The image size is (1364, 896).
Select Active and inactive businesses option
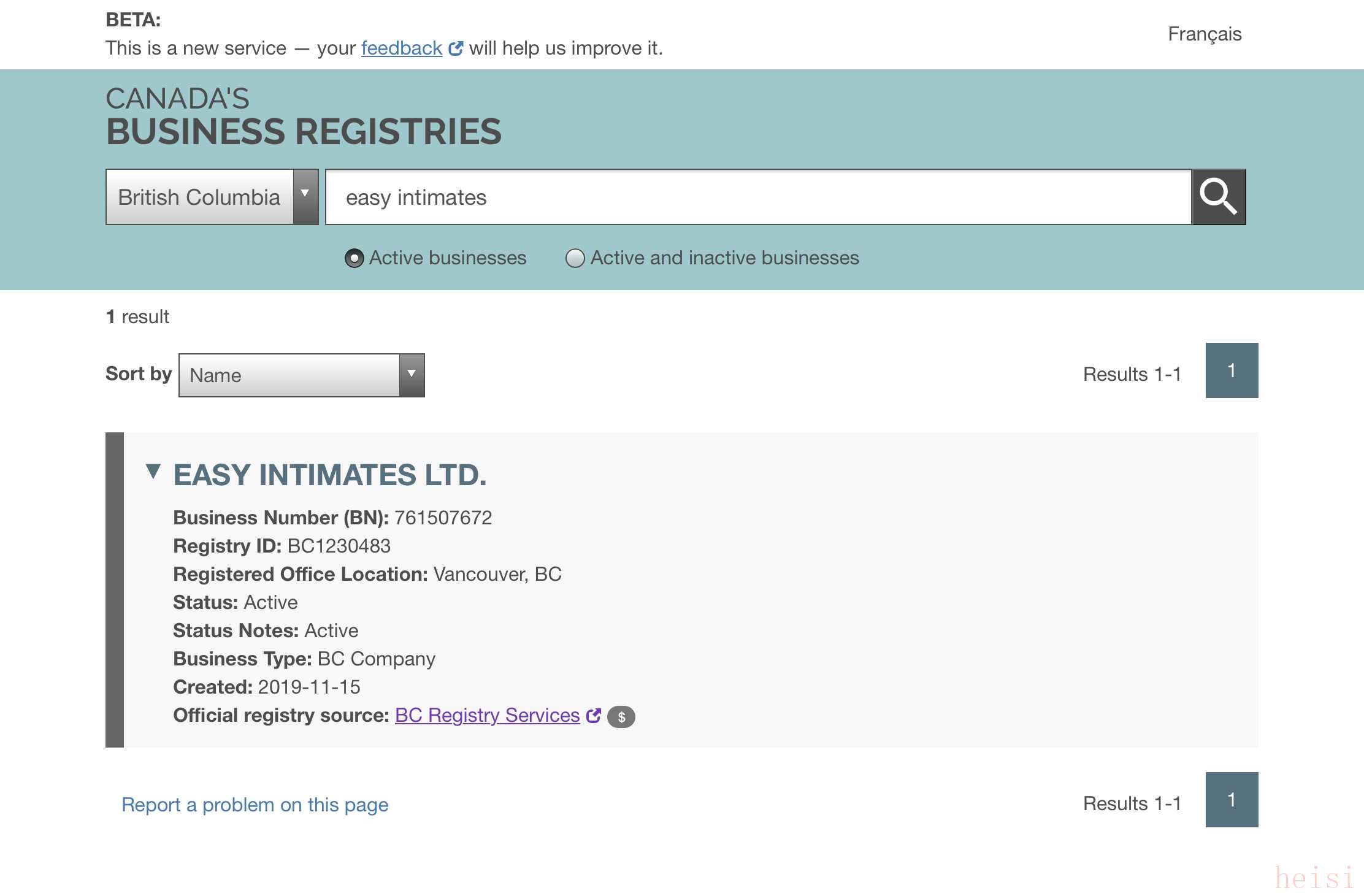(x=575, y=259)
